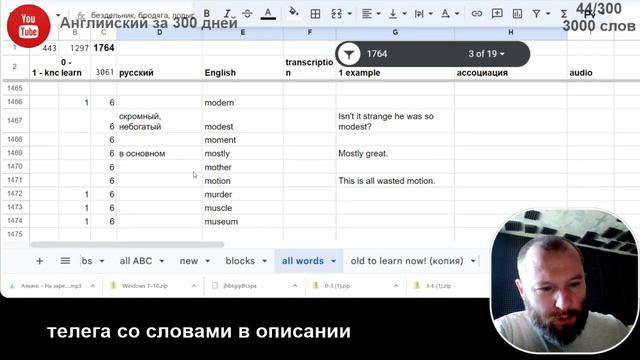Click the horizontal scrollbar of the sheet
640x360 pixels.
[x=127, y=244]
